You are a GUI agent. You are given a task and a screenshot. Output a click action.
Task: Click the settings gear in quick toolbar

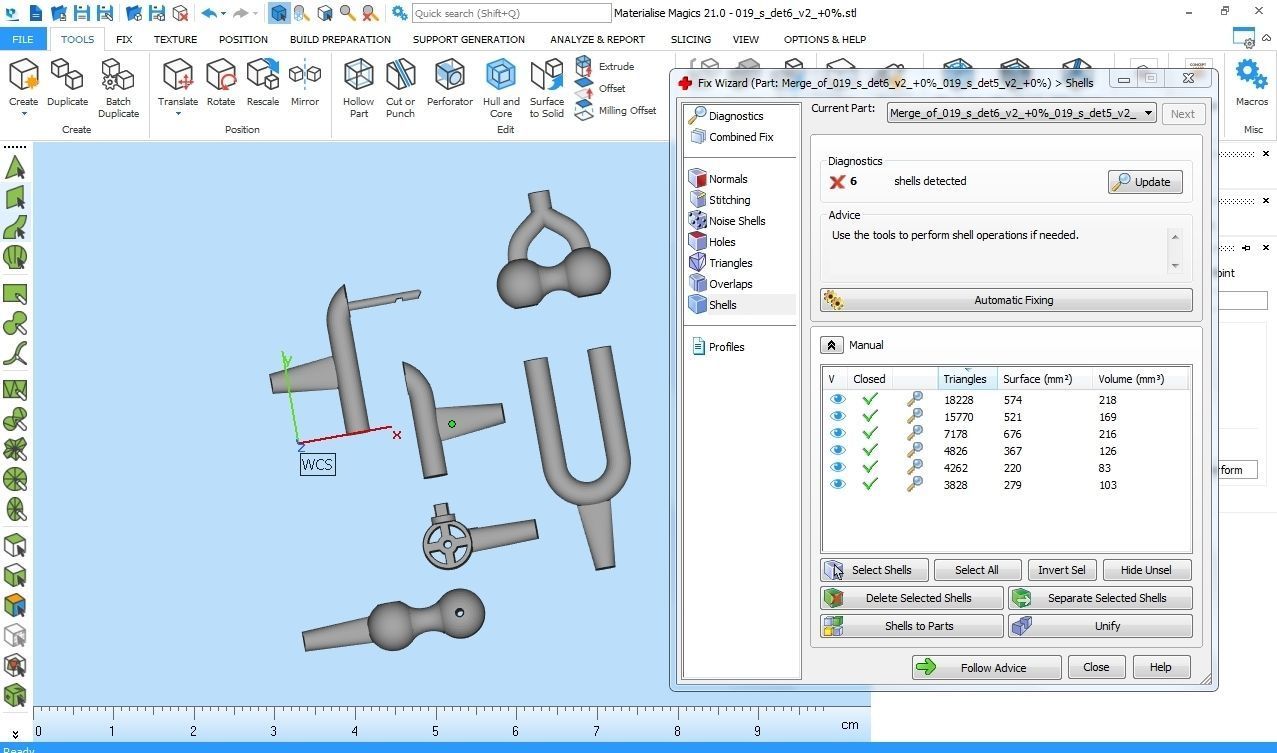399,13
